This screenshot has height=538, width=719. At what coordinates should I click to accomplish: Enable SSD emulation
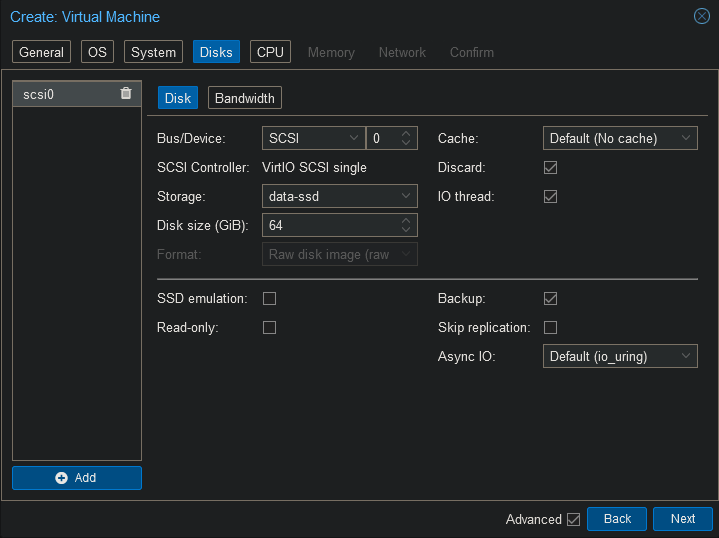(269, 299)
